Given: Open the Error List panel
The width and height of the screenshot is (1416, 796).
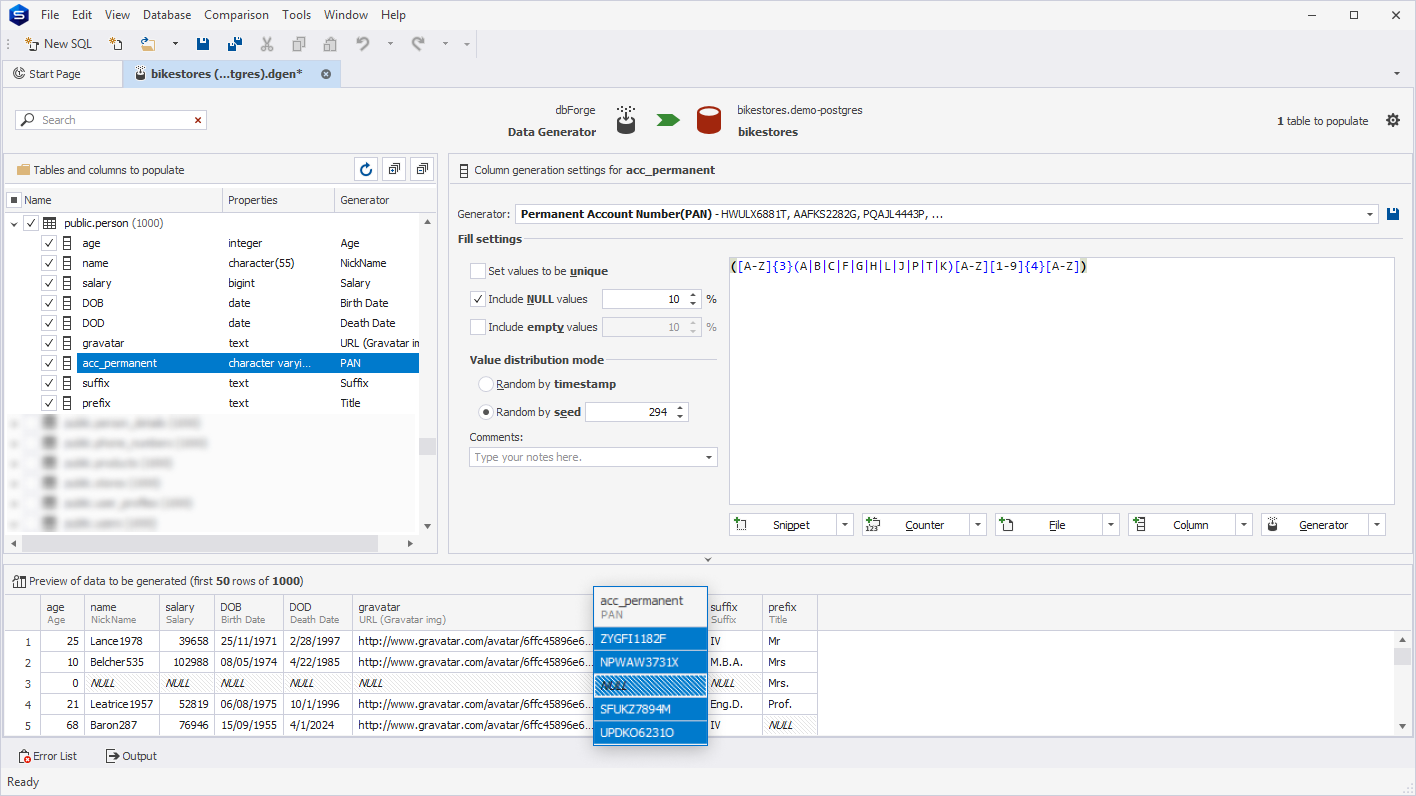Looking at the screenshot, I should point(48,756).
